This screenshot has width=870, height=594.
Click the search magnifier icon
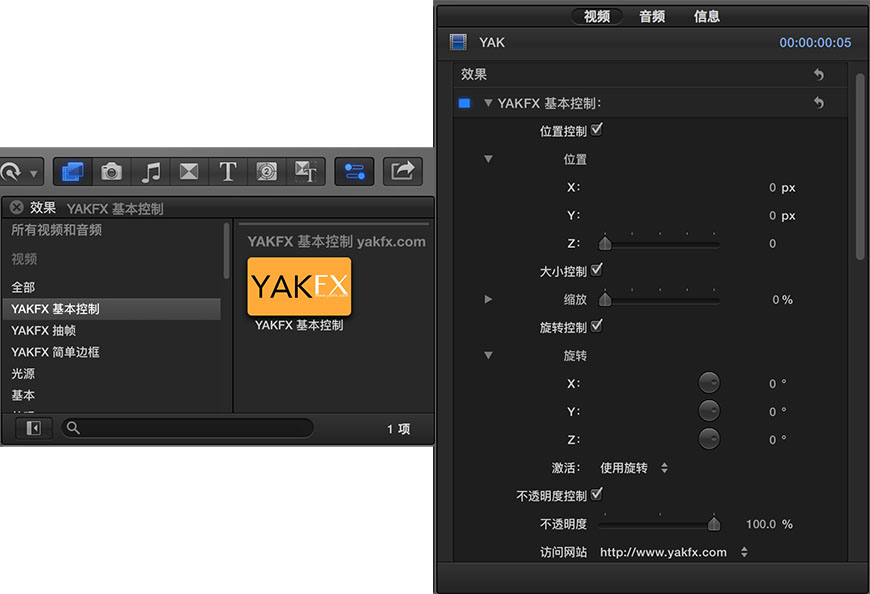tap(73, 428)
